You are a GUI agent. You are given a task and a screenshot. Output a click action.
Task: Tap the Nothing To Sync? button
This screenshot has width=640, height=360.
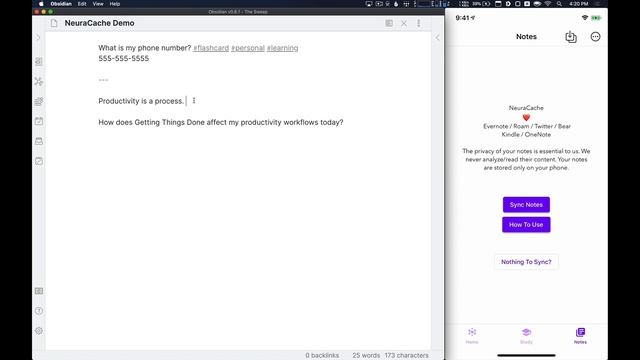tap(526, 262)
